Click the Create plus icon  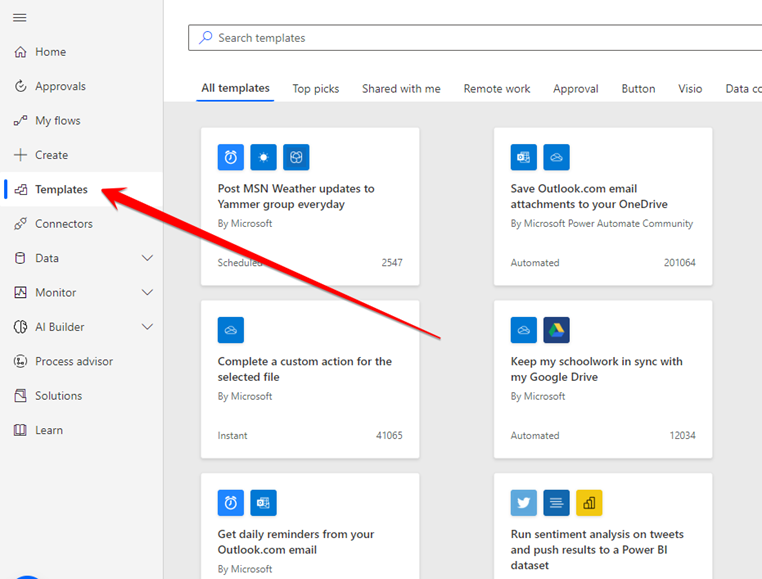[x=20, y=155]
